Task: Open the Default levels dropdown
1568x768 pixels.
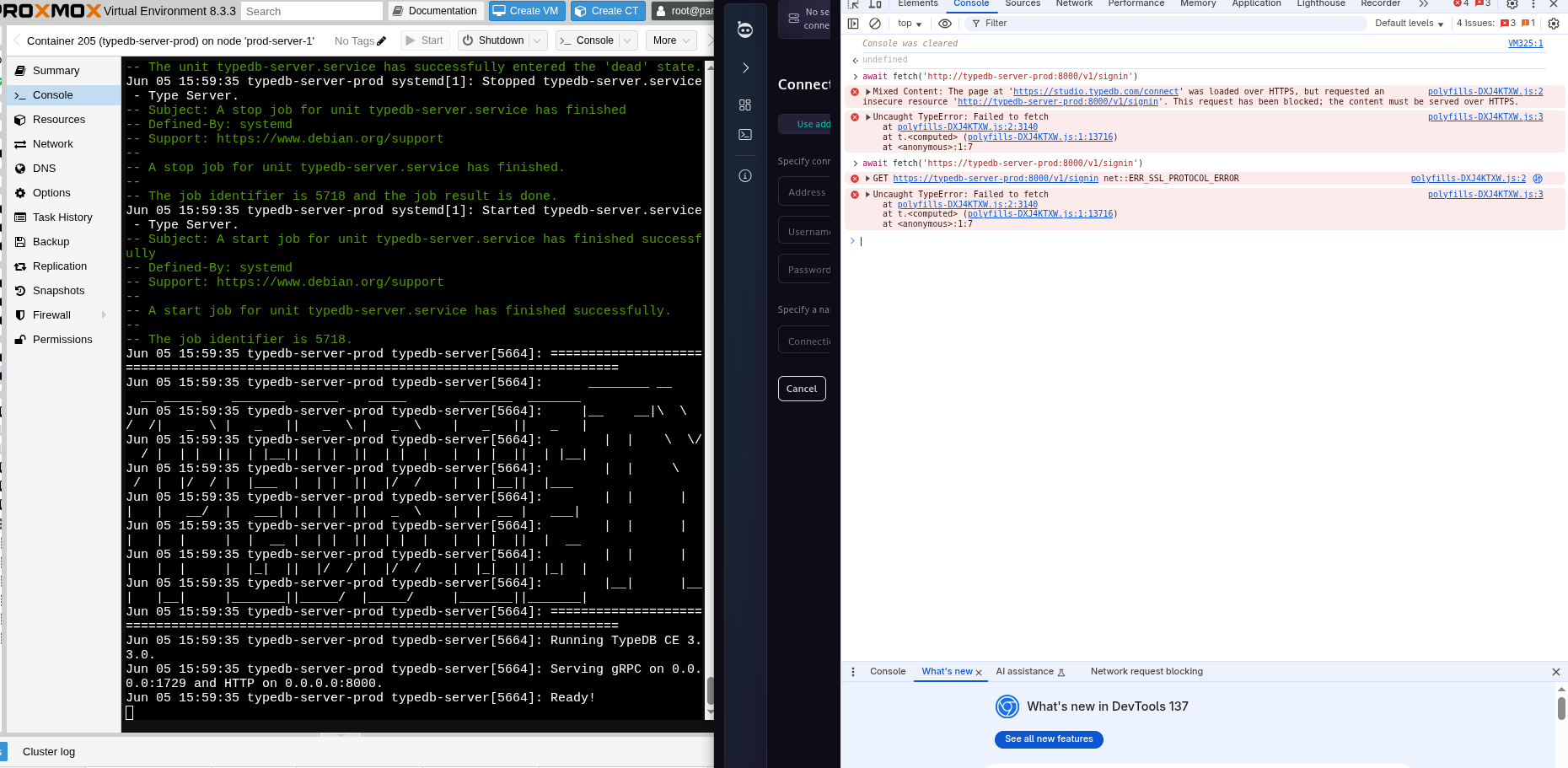Action: coord(1409,24)
